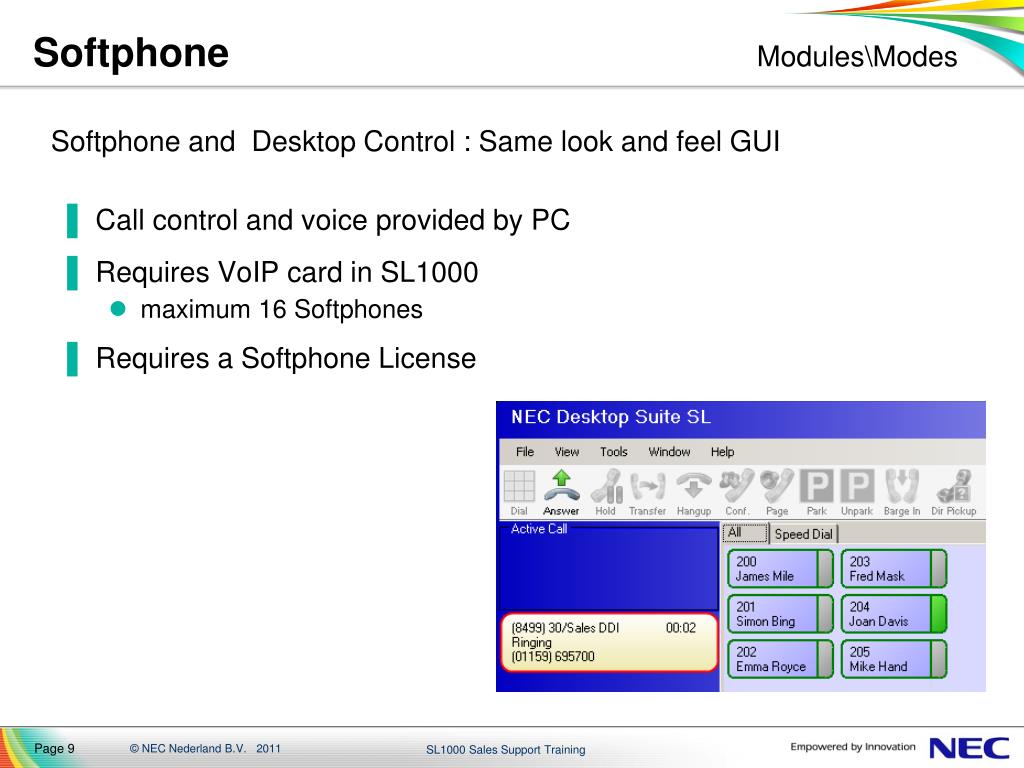Click the ringing Sales DDI call card
Image resolution: width=1024 pixels, height=768 pixels.
[x=609, y=643]
